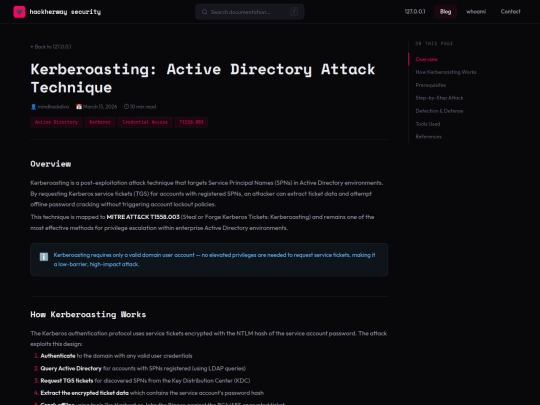
Task: Click the ON THIS PAGE label
Action: [x=434, y=43]
